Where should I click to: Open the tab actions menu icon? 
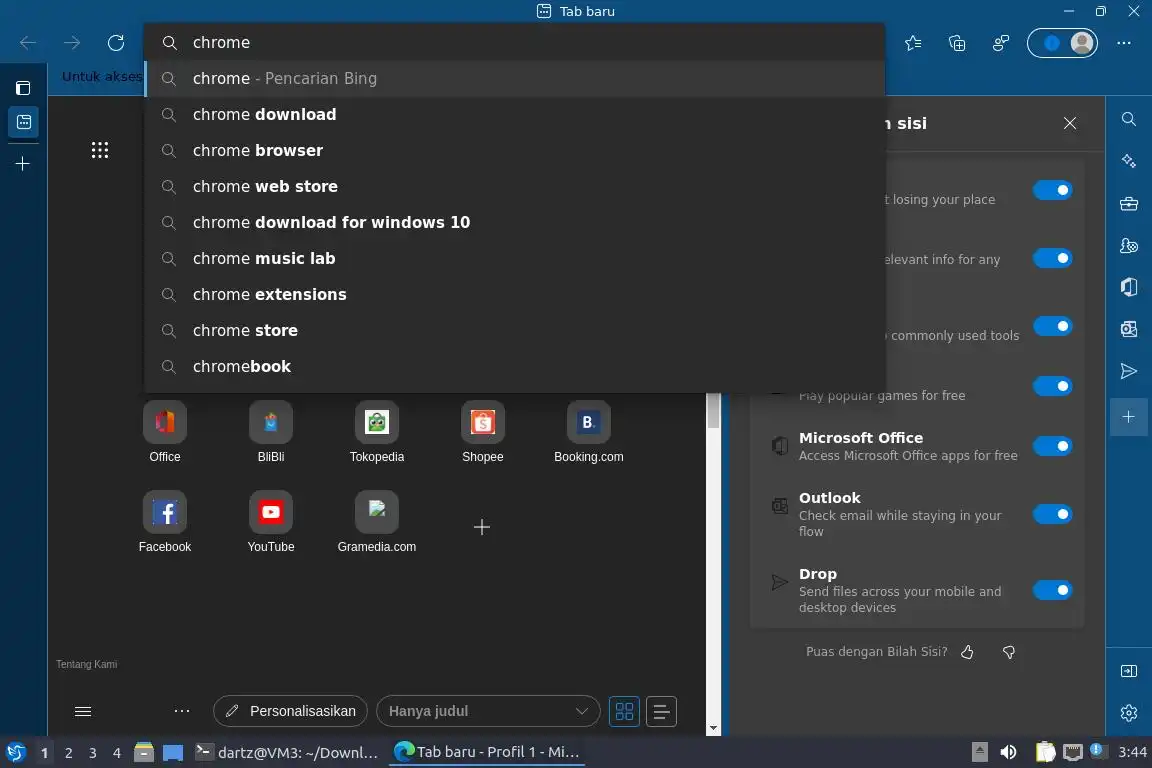[23, 88]
